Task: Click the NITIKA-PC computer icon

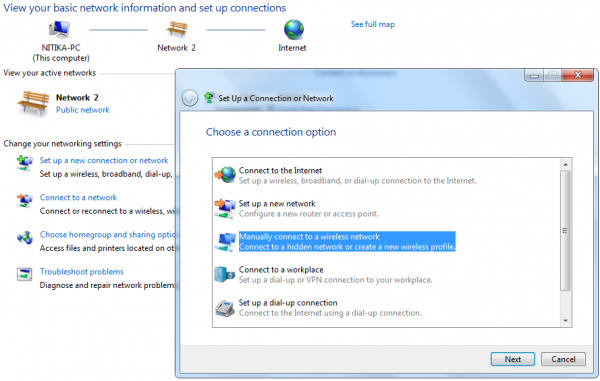Action: pos(59,29)
